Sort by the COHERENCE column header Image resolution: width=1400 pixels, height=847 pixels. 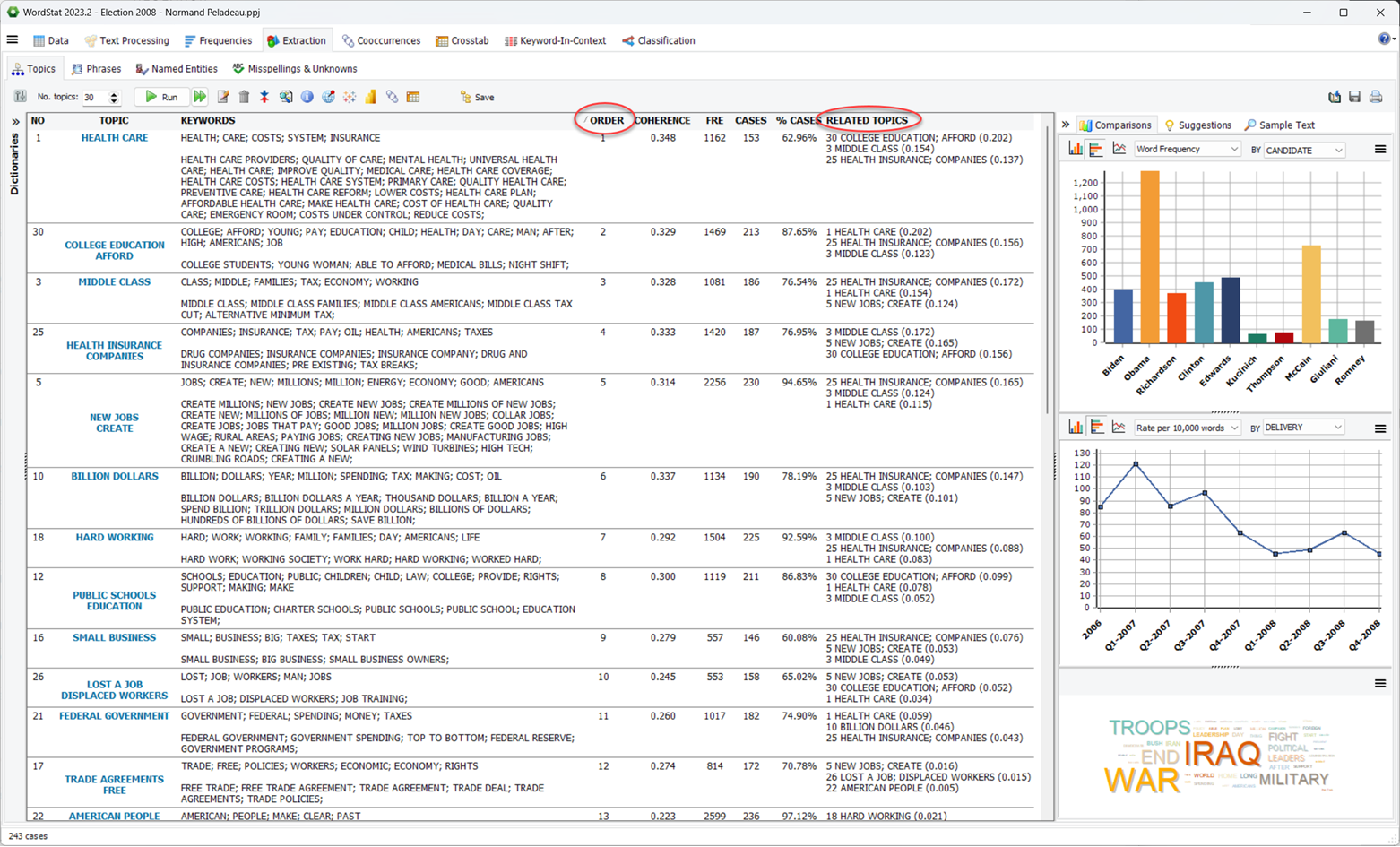coord(662,120)
